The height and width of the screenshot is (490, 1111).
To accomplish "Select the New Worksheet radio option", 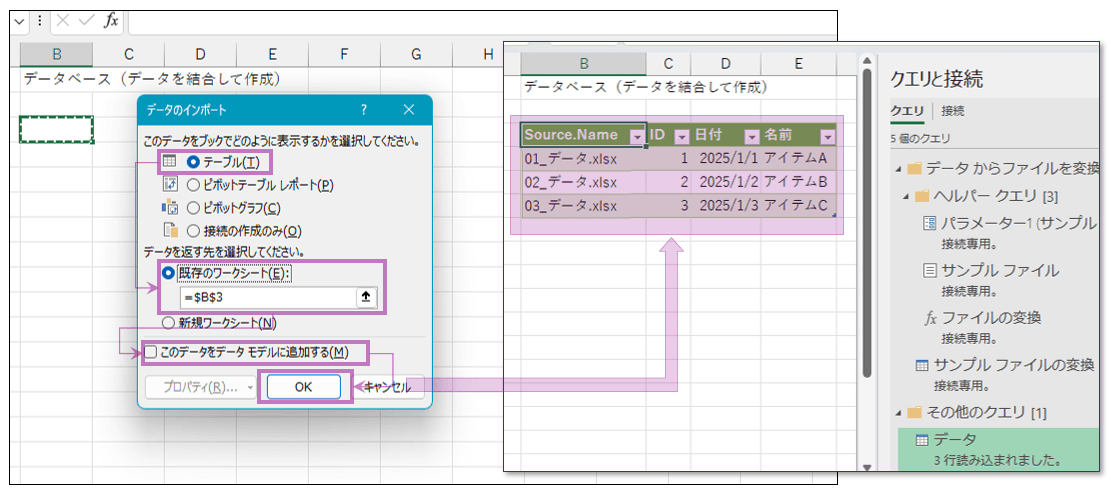I will coord(168,322).
